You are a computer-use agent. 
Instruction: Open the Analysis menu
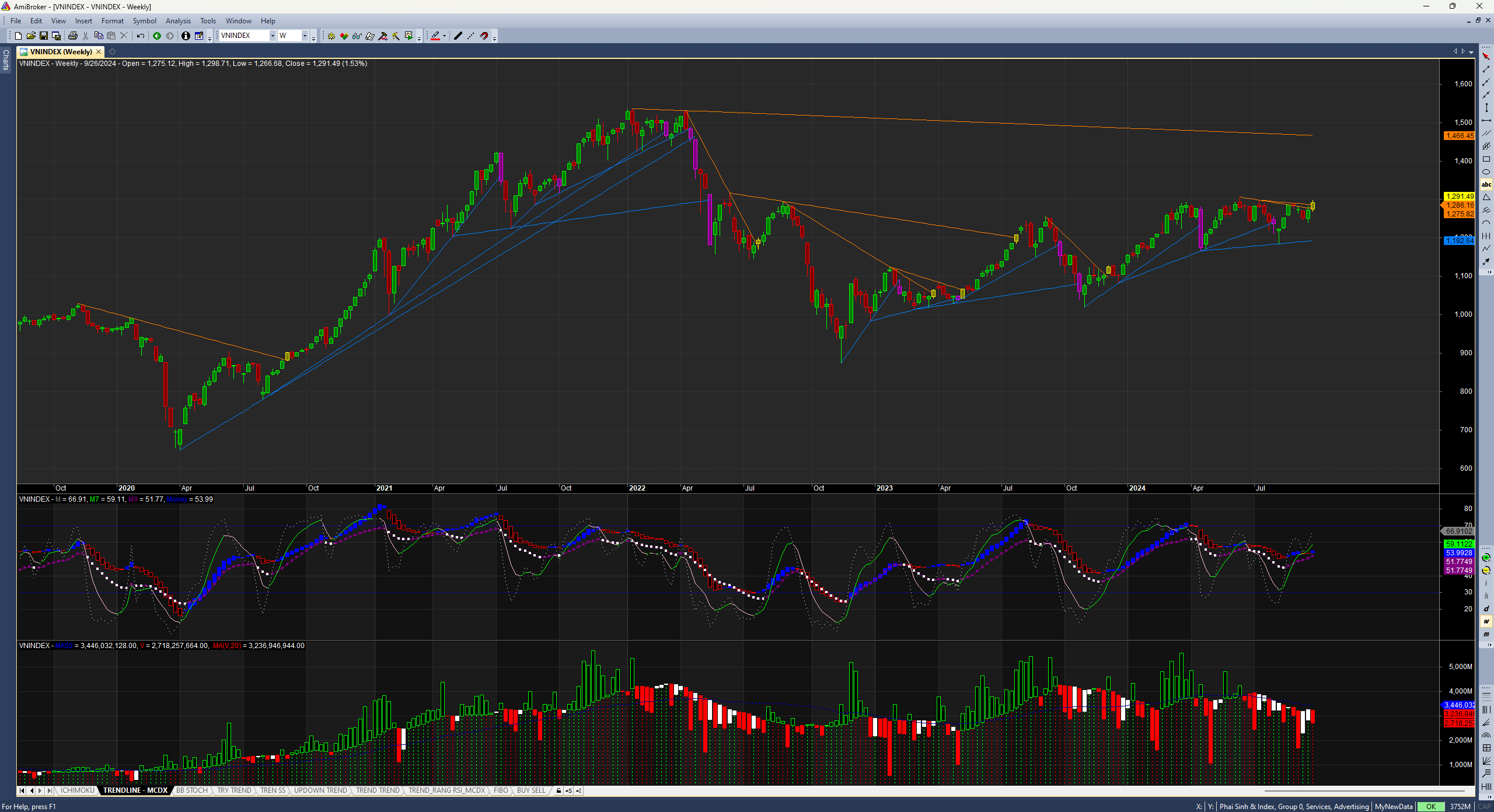click(178, 21)
